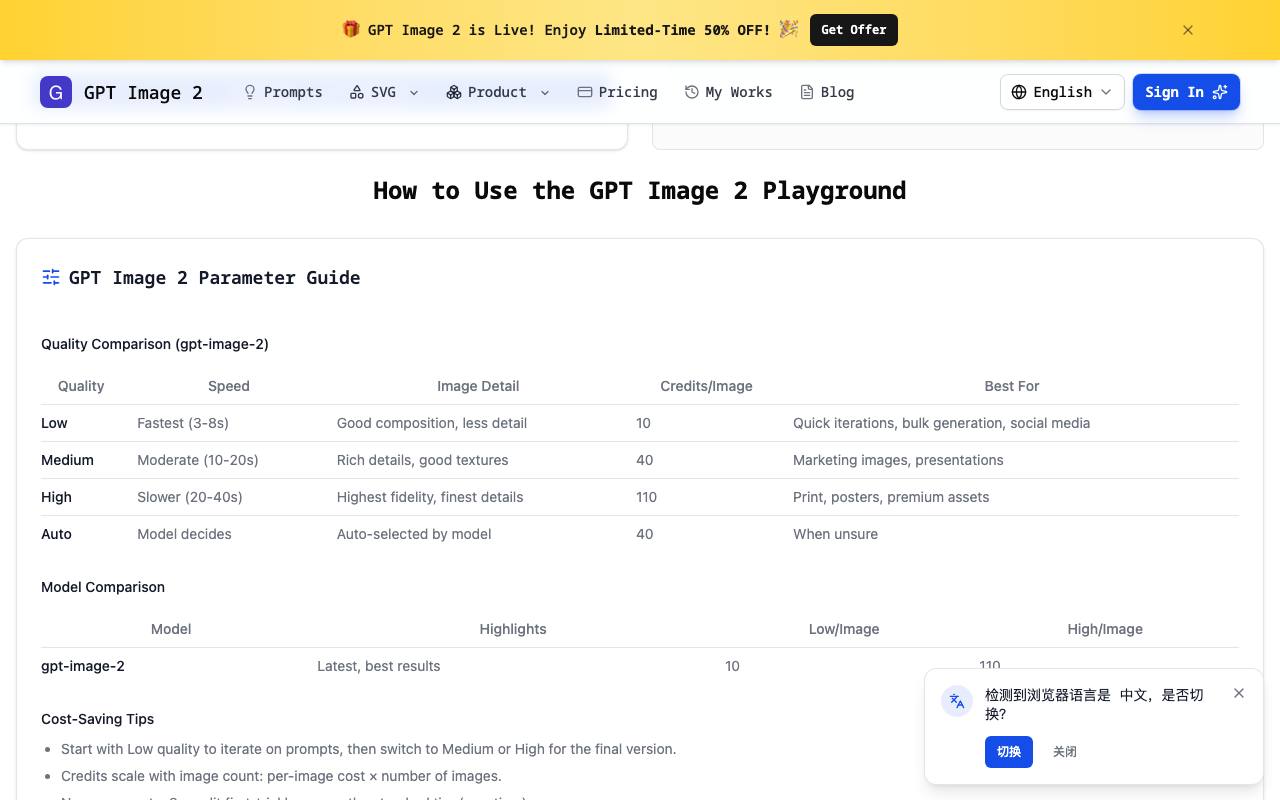Viewport: 1280px width, 800px height.
Task: Click the Sign In button
Action: 1186,92
